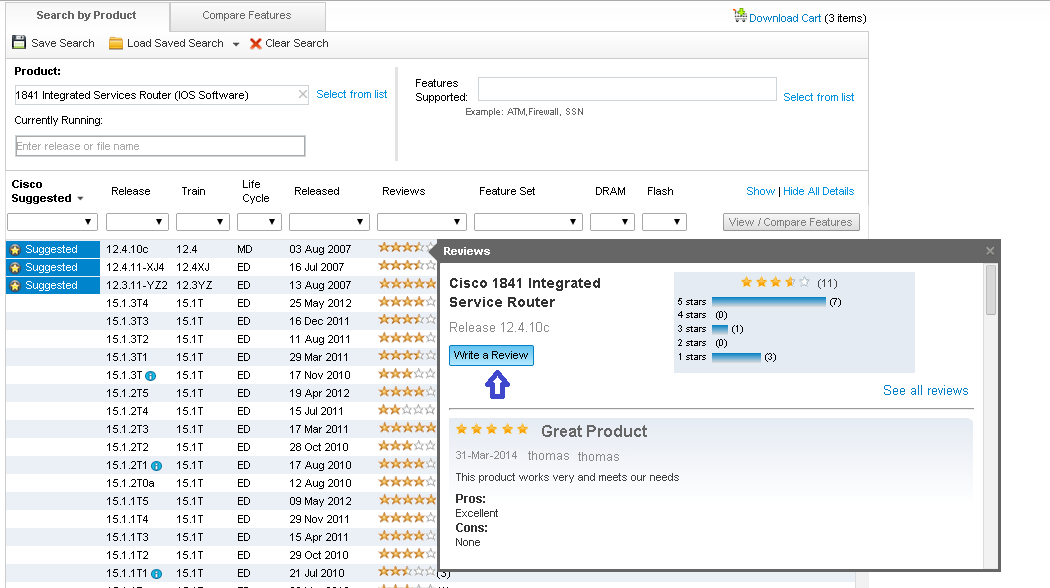Click the info icon next to release 15.1.3T

click(151, 376)
